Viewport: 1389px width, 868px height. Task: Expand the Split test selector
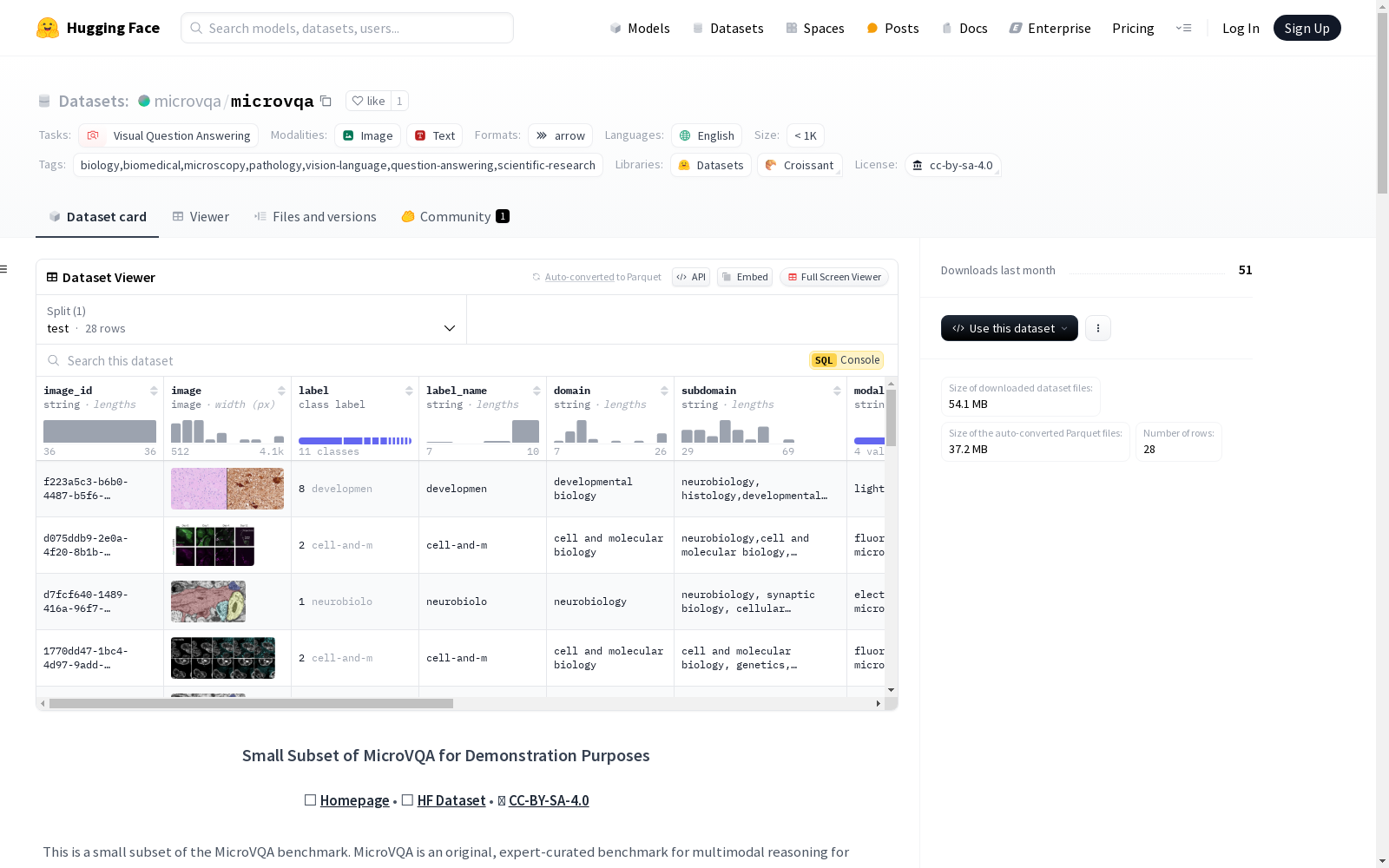[251, 319]
